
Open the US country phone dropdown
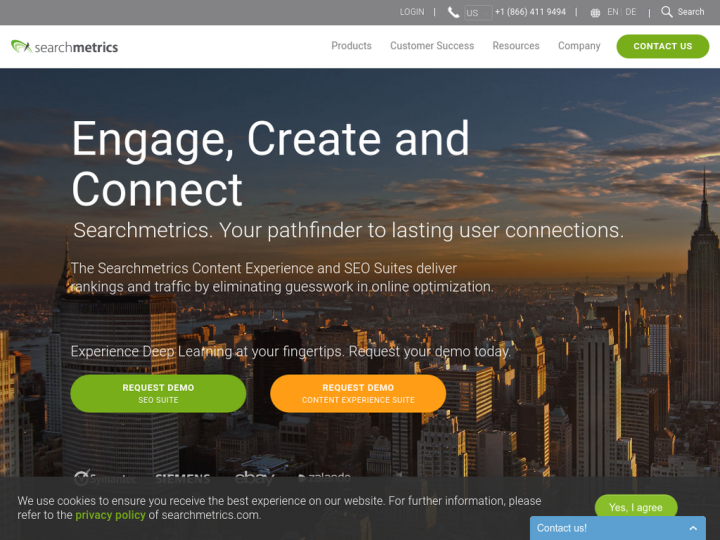478,12
